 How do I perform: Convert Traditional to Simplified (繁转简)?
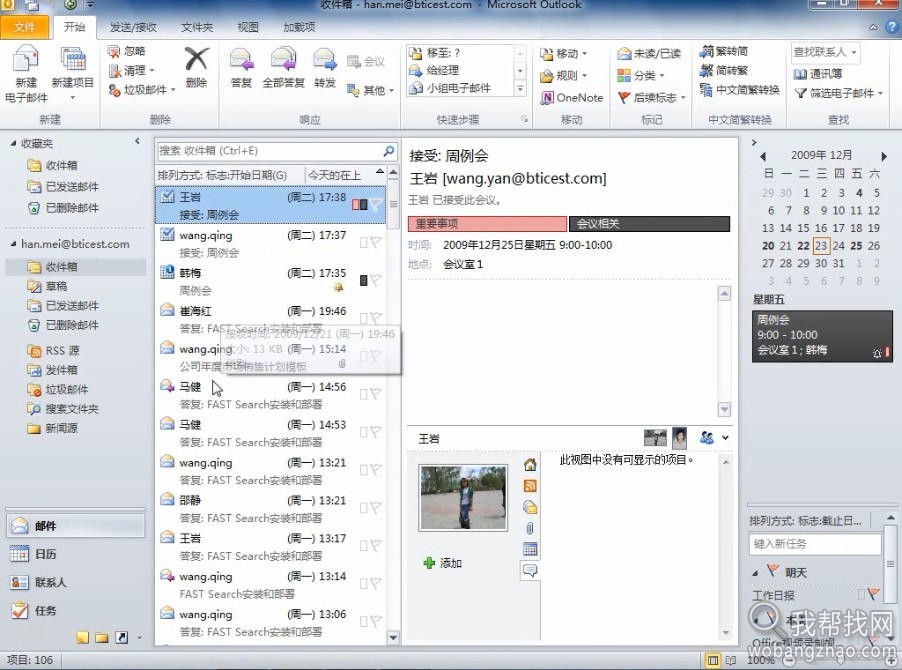(x=724, y=51)
